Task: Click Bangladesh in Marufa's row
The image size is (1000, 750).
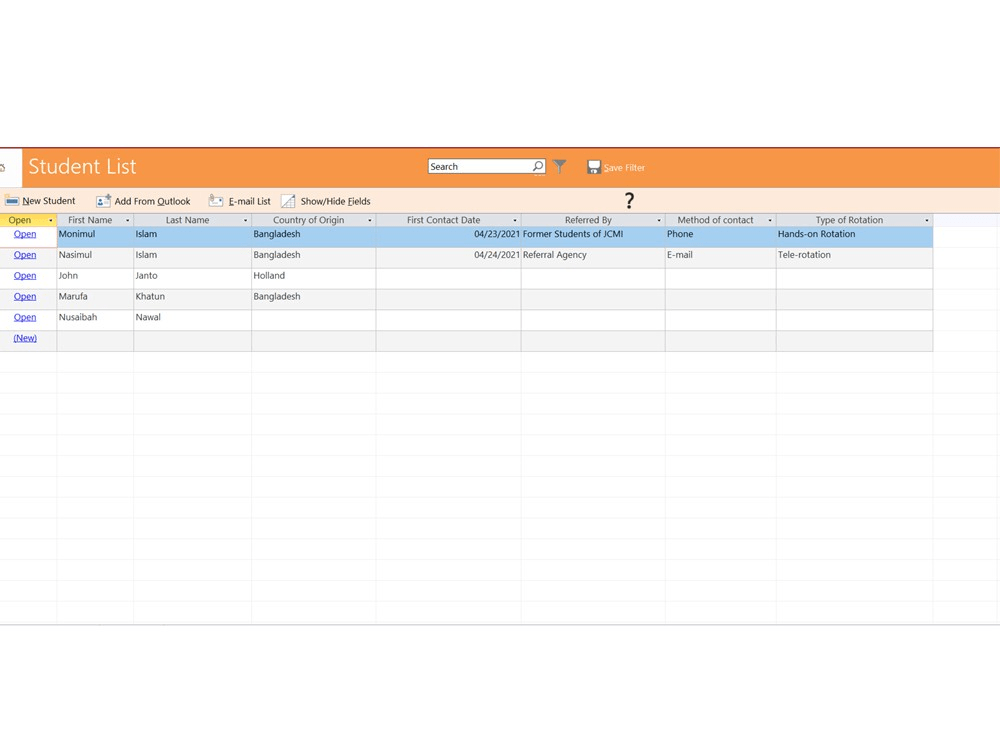Action: point(314,299)
